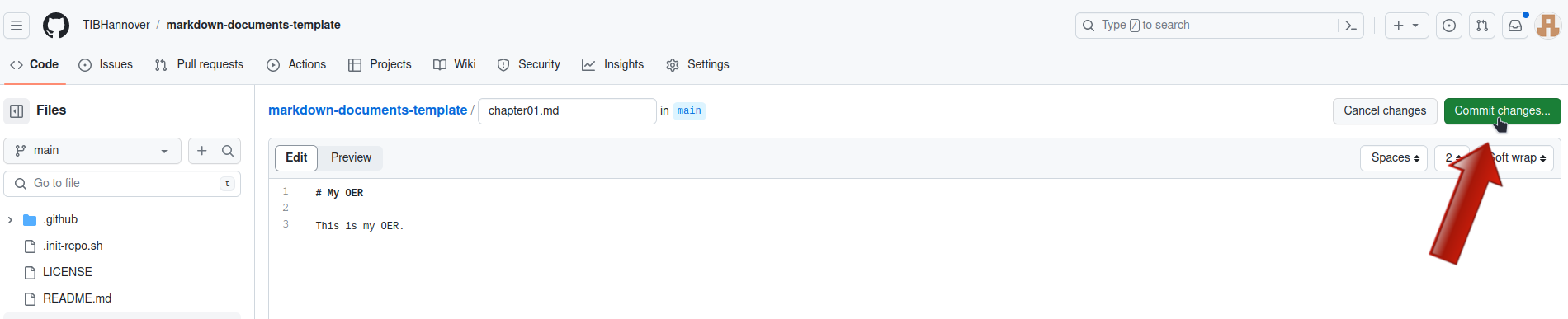Open the GitHub home logo
This screenshot has width=1568, height=319.
click(56, 26)
